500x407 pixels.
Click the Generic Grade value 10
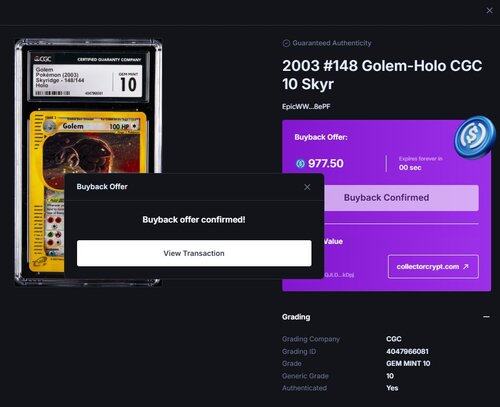pyautogui.click(x=390, y=376)
